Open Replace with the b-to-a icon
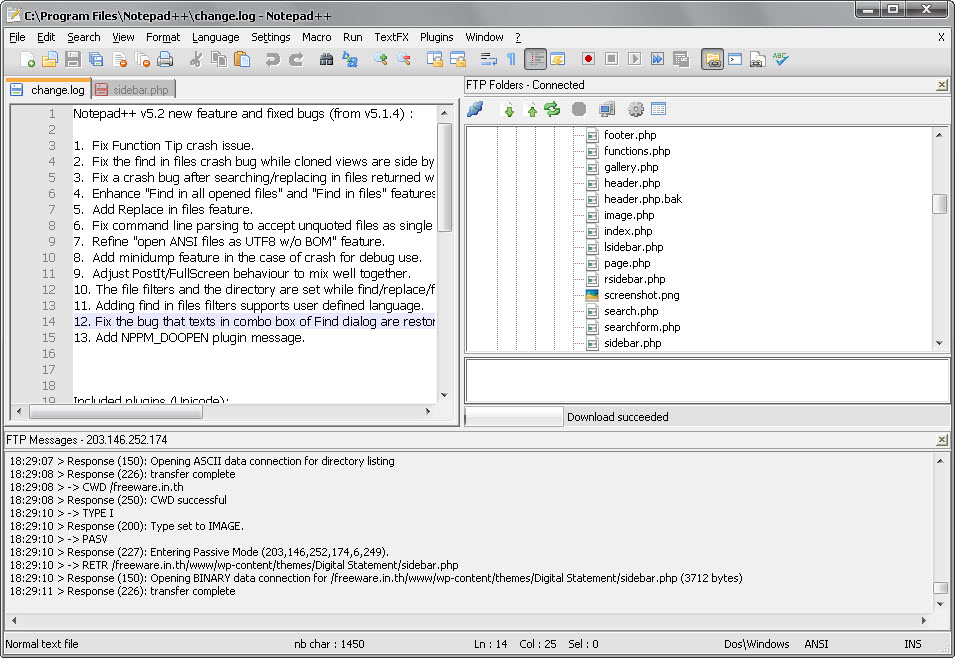The width and height of the screenshot is (955, 658). 350,59
